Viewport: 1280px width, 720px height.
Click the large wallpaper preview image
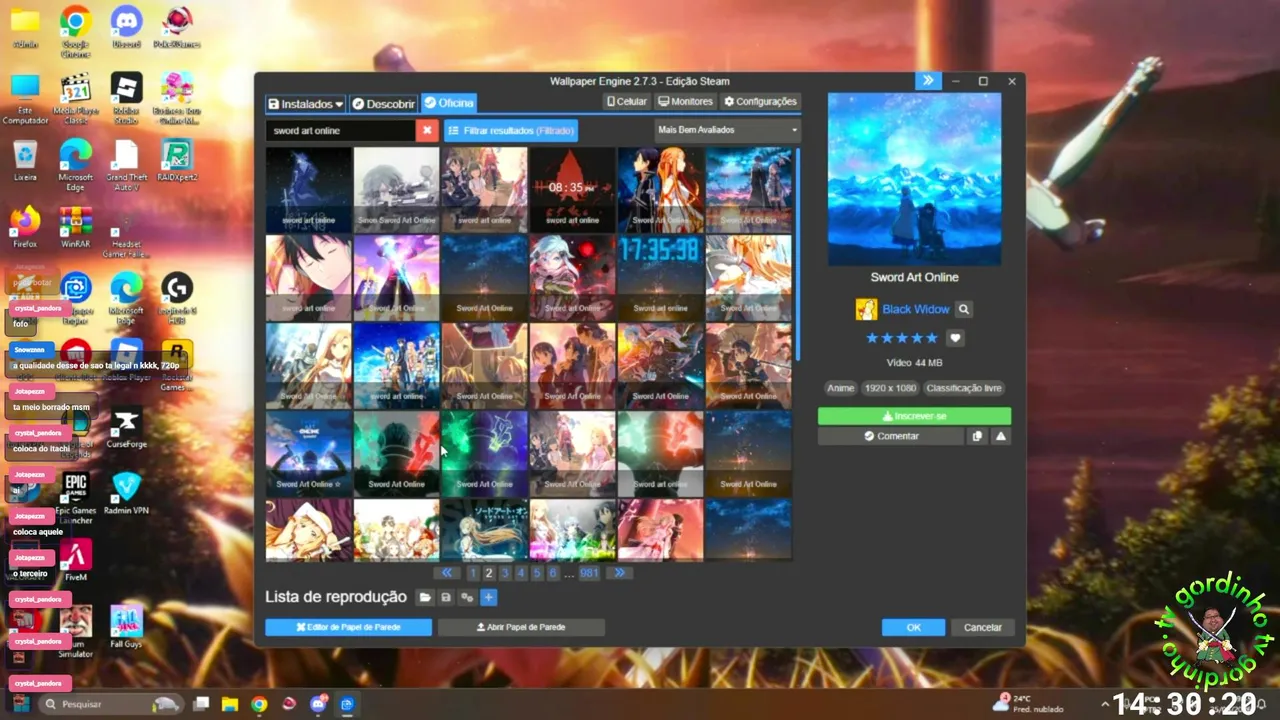pyautogui.click(x=914, y=179)
